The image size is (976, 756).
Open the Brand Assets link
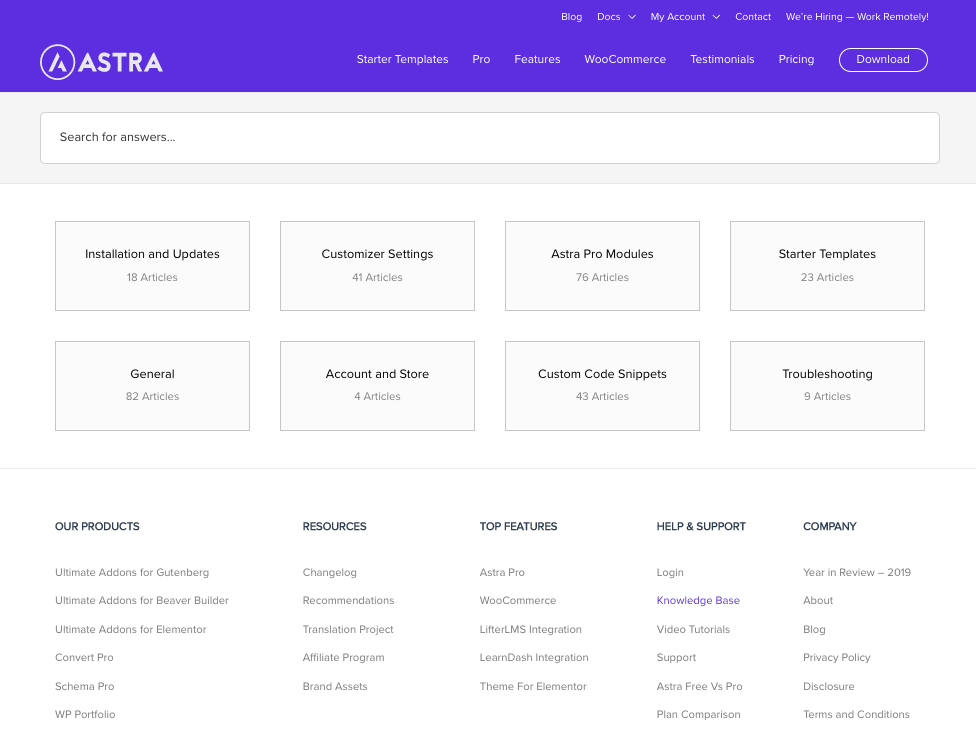[335, 686]
